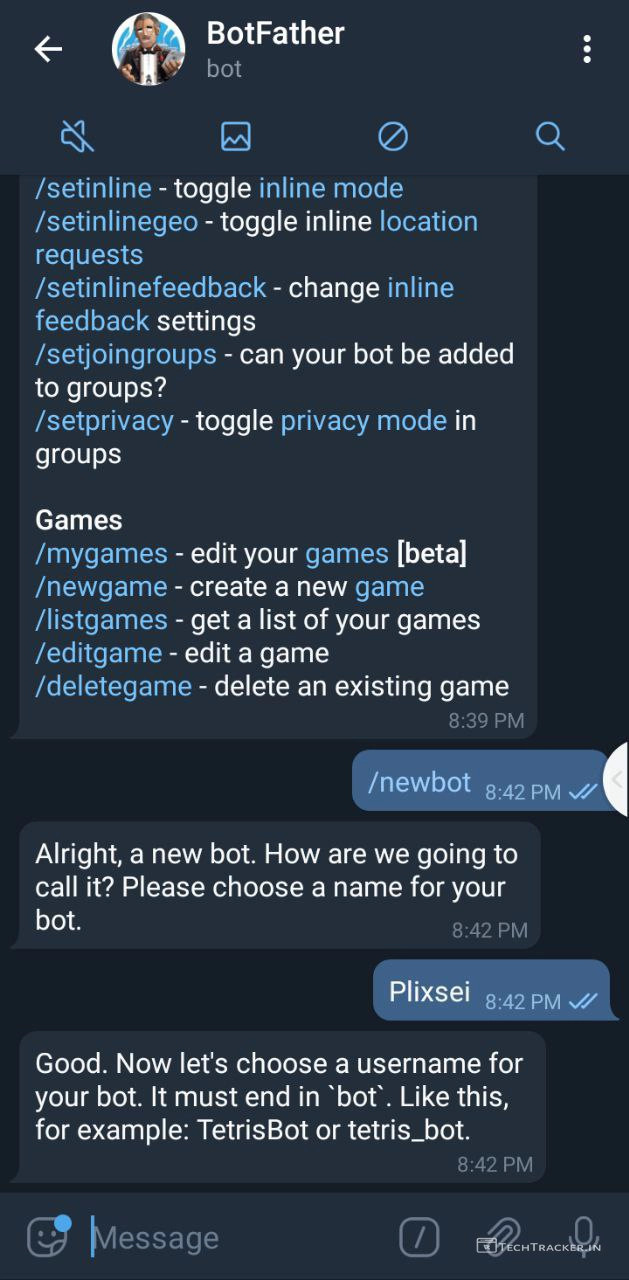Open the BotFather chat title
Viewport: 629px width, 1280px height.
pos(275,34)
